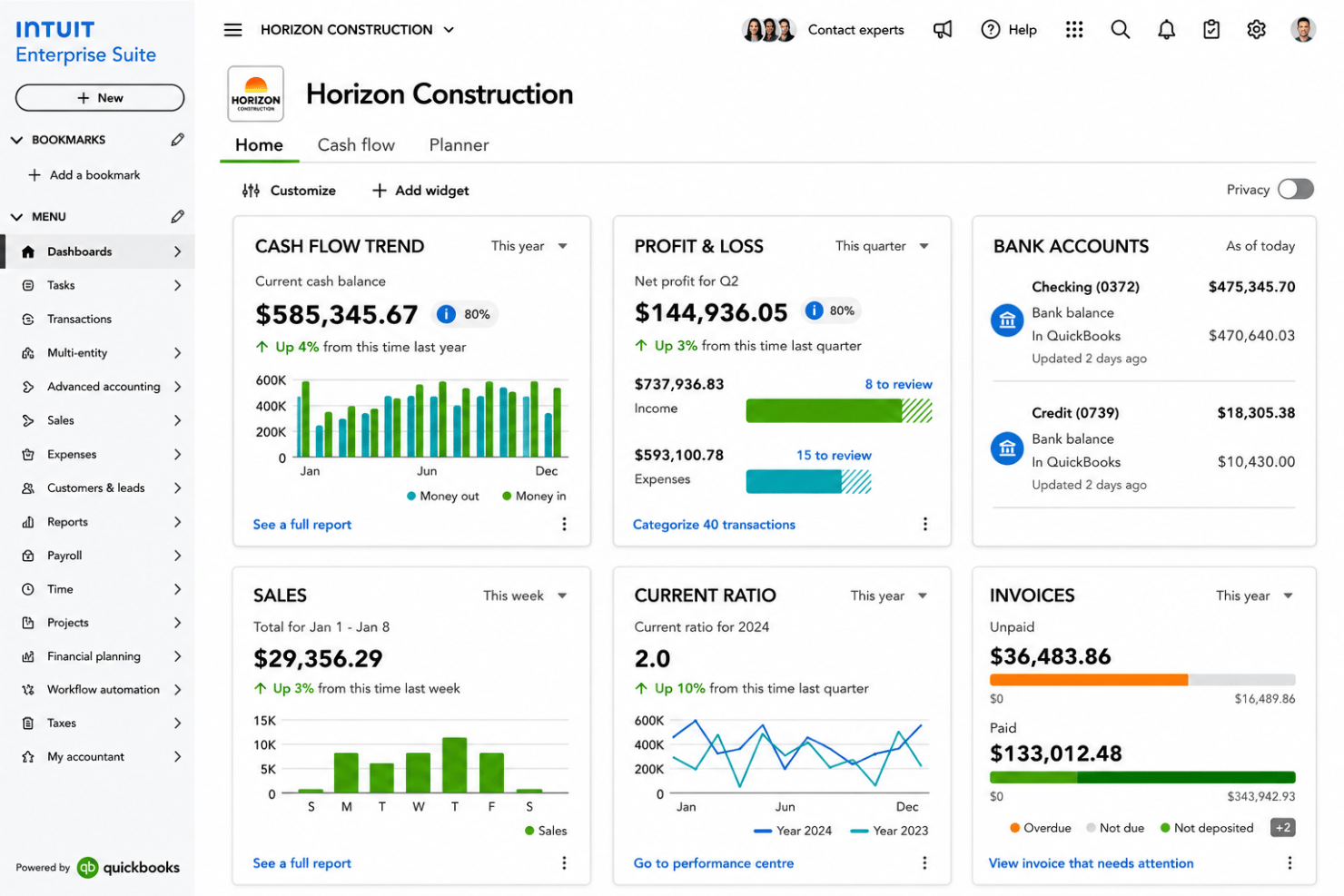
Task: Click the info icon beside net profit 80%
Action: (814, 310)
